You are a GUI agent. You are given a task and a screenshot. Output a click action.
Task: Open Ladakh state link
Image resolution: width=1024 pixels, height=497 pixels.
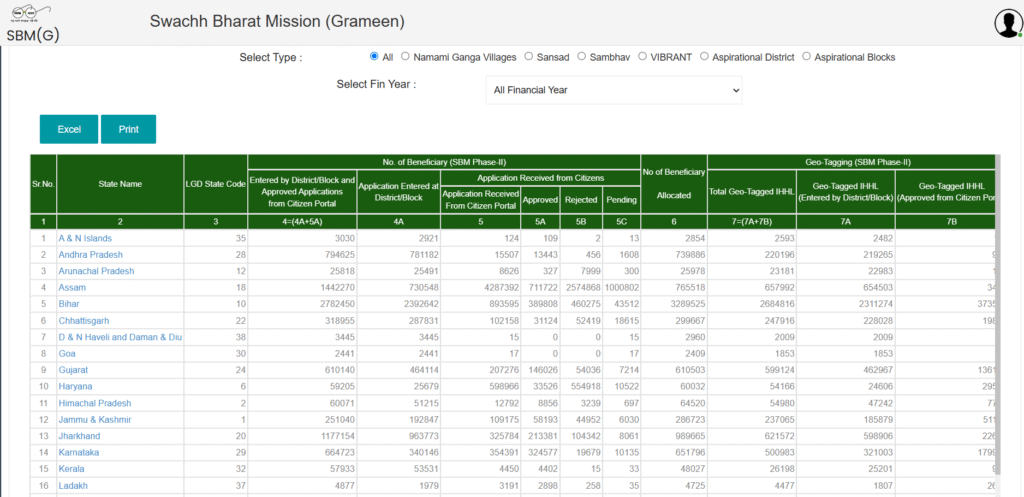tap(72, 485)
